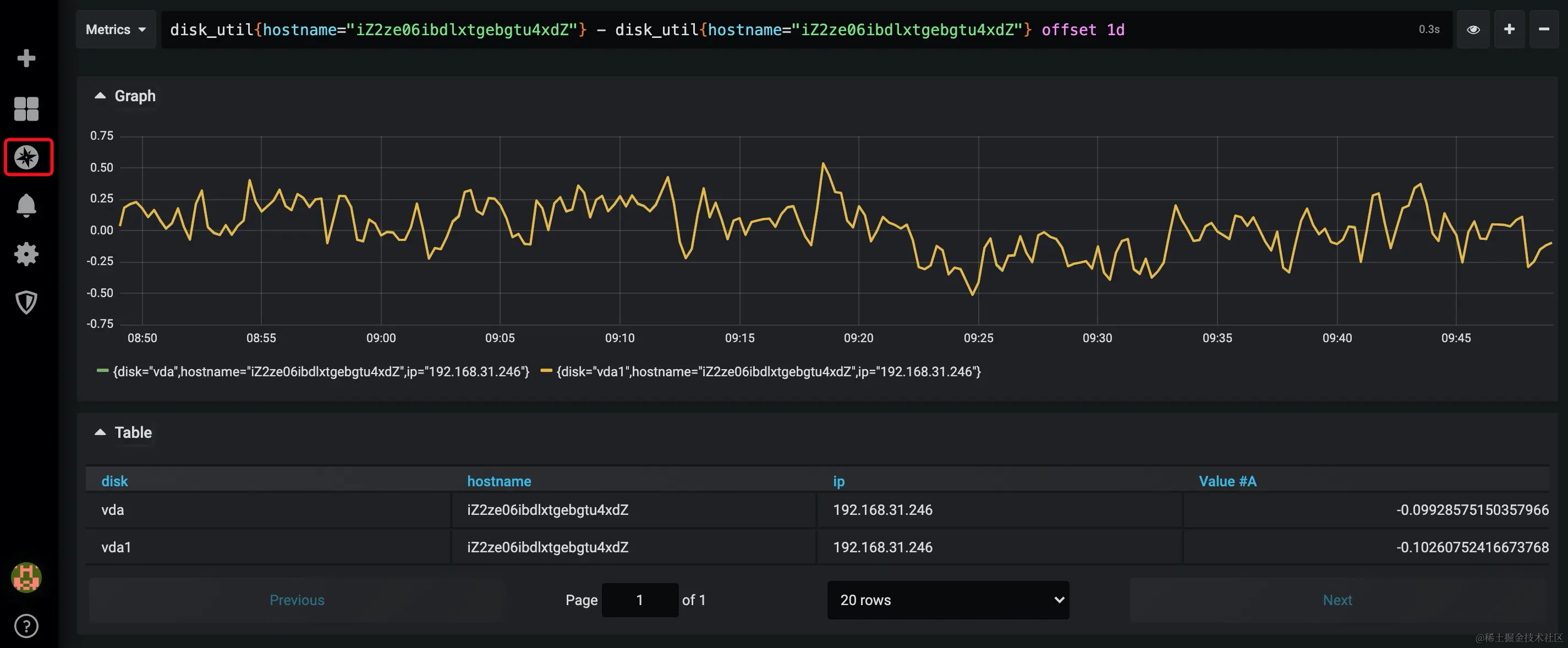Screen dimensions: 1568x648
Task: Sort table by Value #A column header
Action: click(1227, 481)
